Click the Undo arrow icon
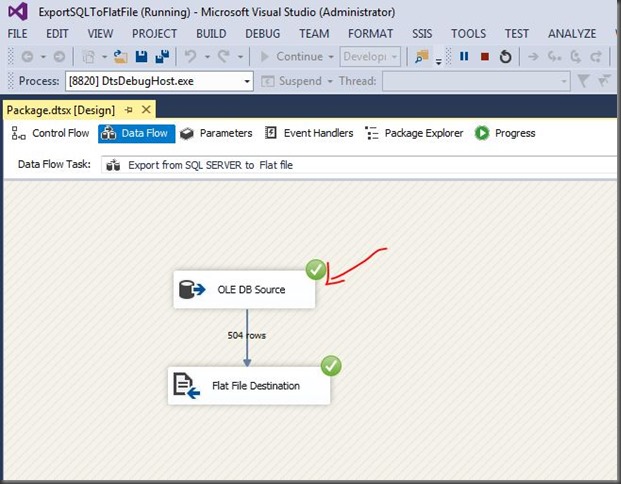Image resolution: width=621 pixels, height=484 pixels. pos(190,57)
